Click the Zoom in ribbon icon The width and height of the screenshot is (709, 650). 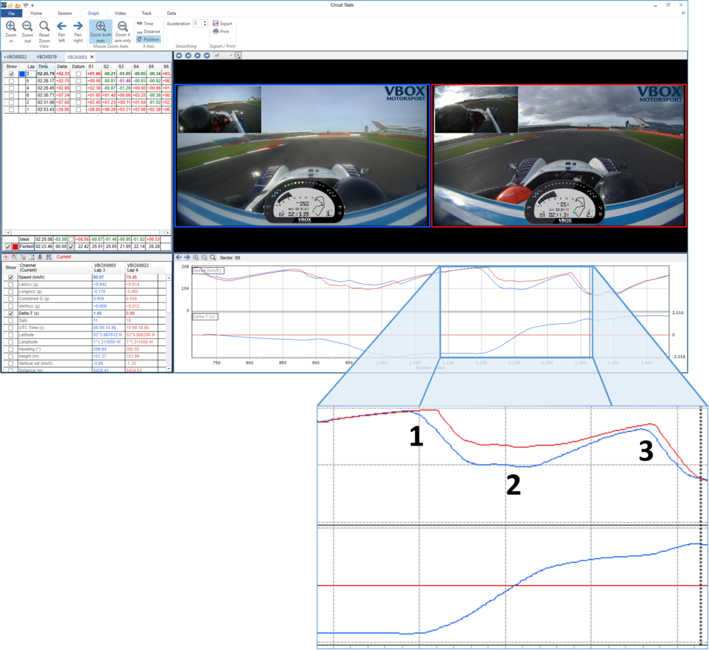(11, 31)
